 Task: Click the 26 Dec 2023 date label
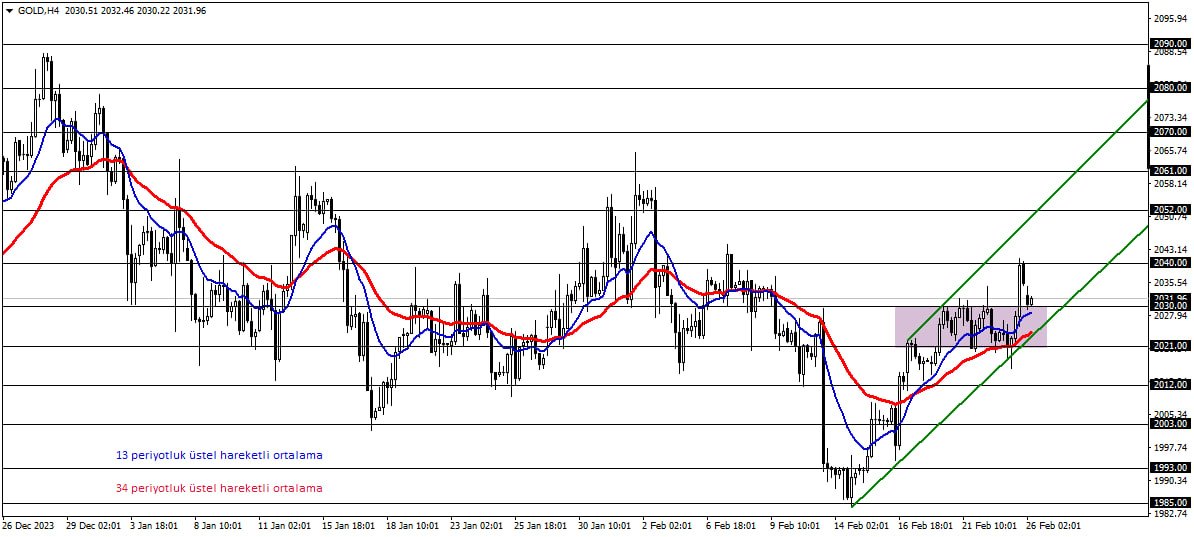point(27,526)
